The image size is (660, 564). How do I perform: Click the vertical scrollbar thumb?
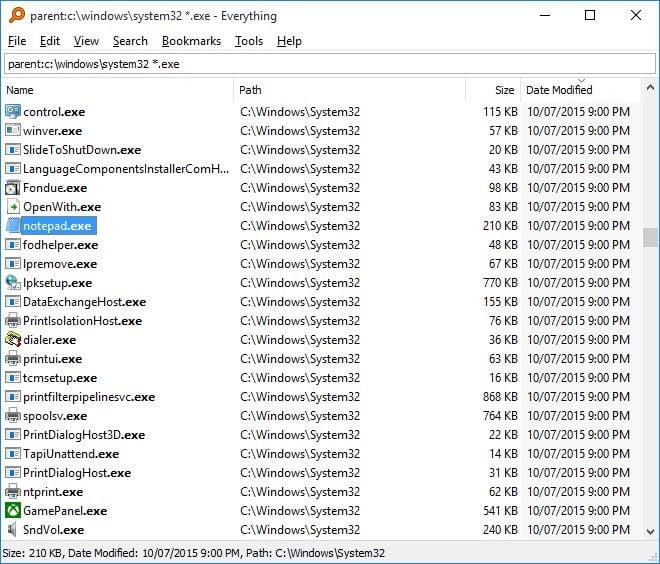pos(650,237)
